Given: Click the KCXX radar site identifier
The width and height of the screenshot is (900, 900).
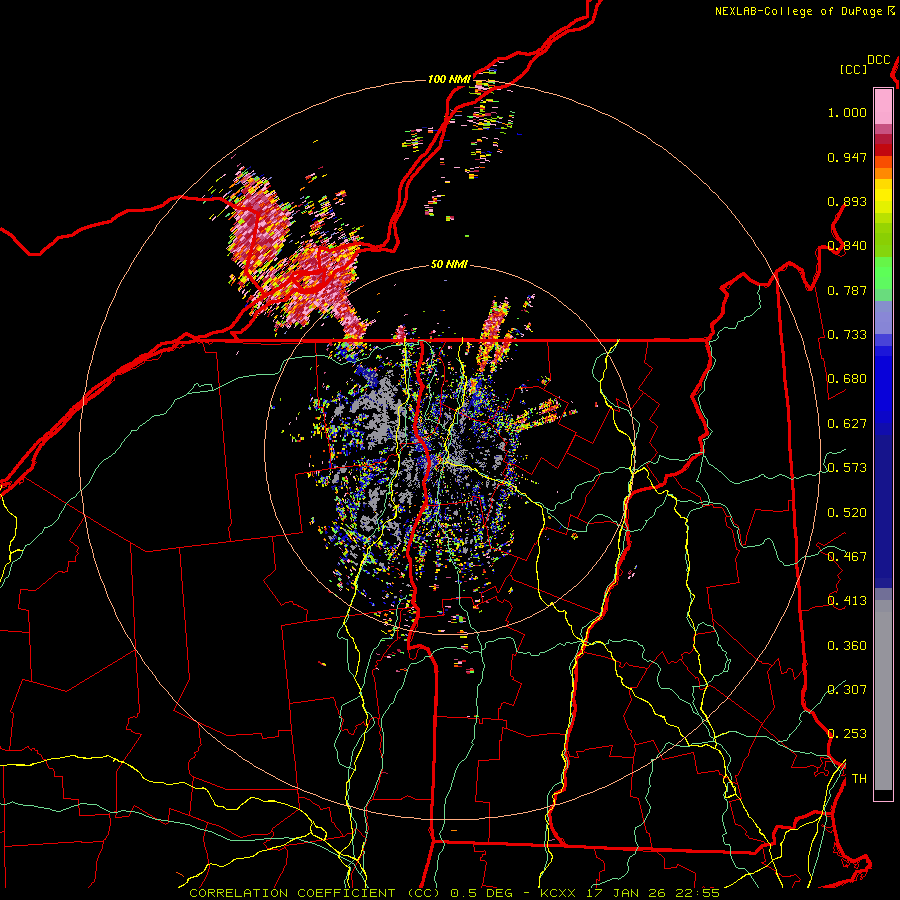Looking at the screenshot, I should click(558, 893).
